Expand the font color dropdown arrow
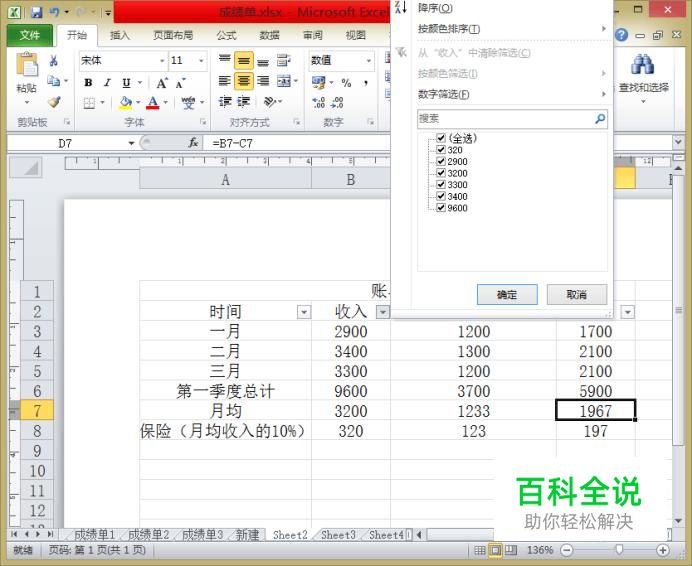692x566 pixels. point(166,102)
